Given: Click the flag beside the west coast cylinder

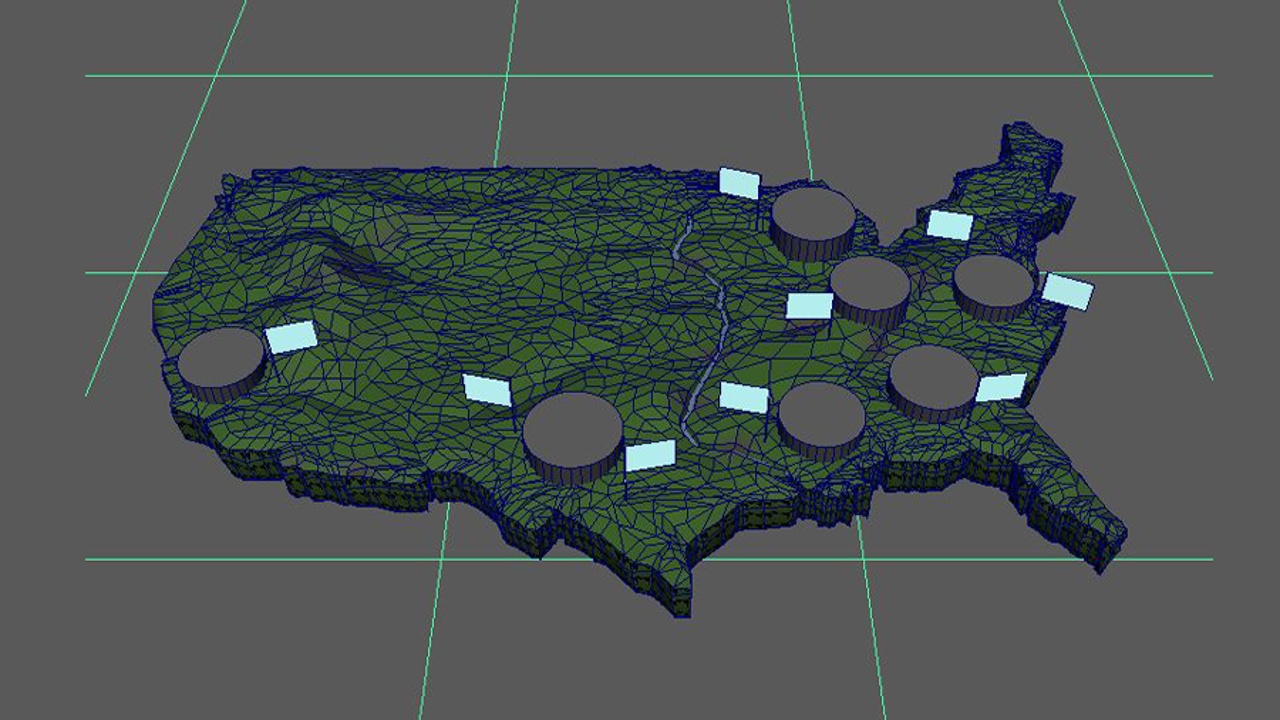Looking at the screenshot, I should (x=291, y=337).
